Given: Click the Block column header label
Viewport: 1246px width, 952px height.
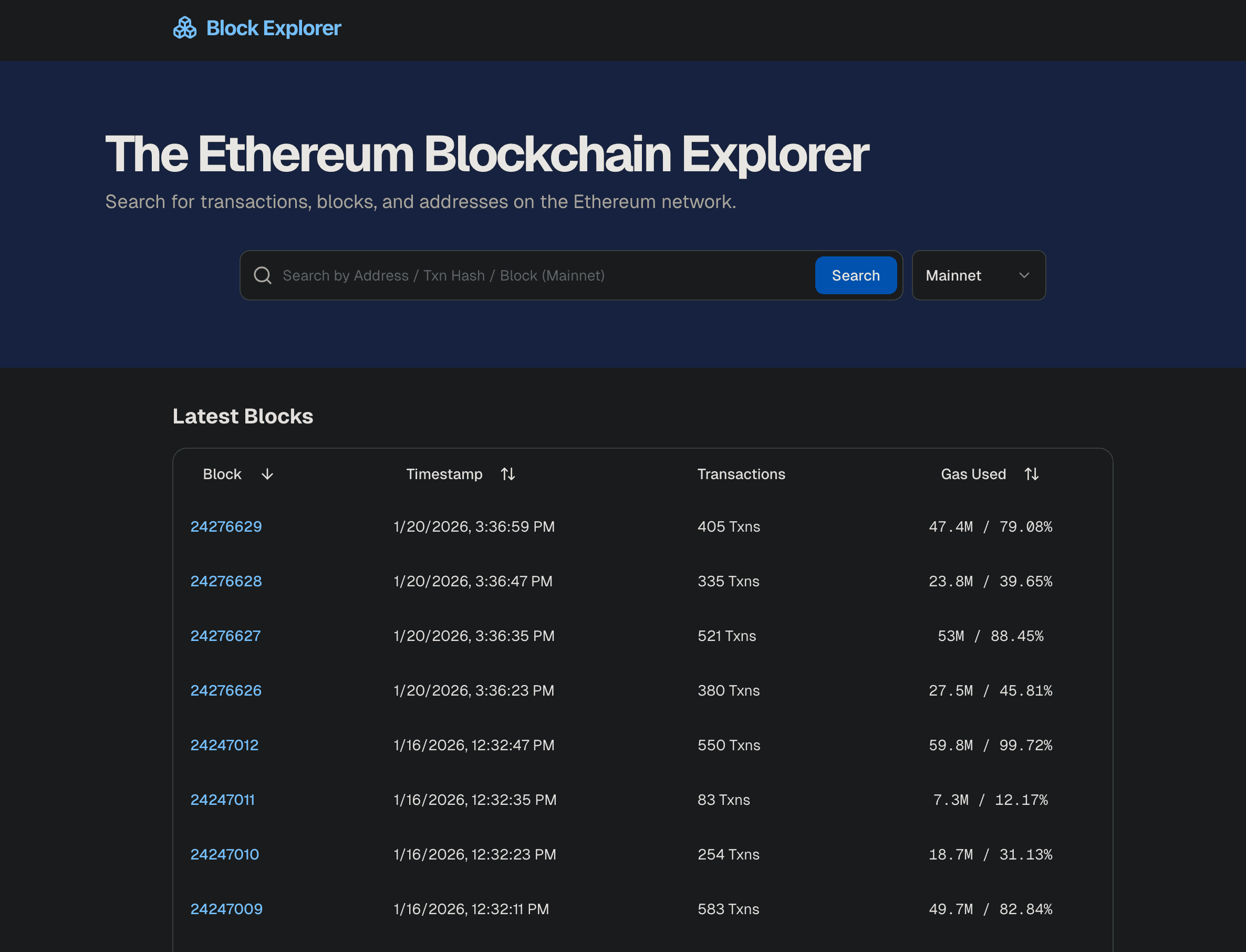Looking at the screenshot, I should (x=222, y=474).
